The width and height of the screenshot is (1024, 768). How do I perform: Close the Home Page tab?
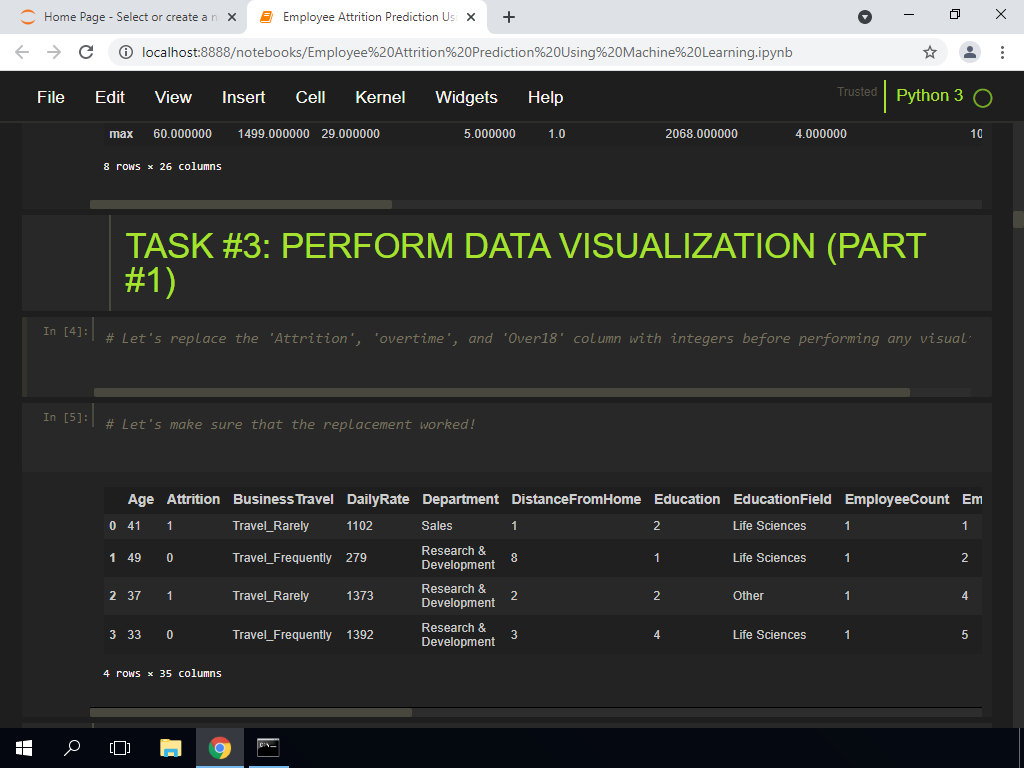[x=232, y=18]
